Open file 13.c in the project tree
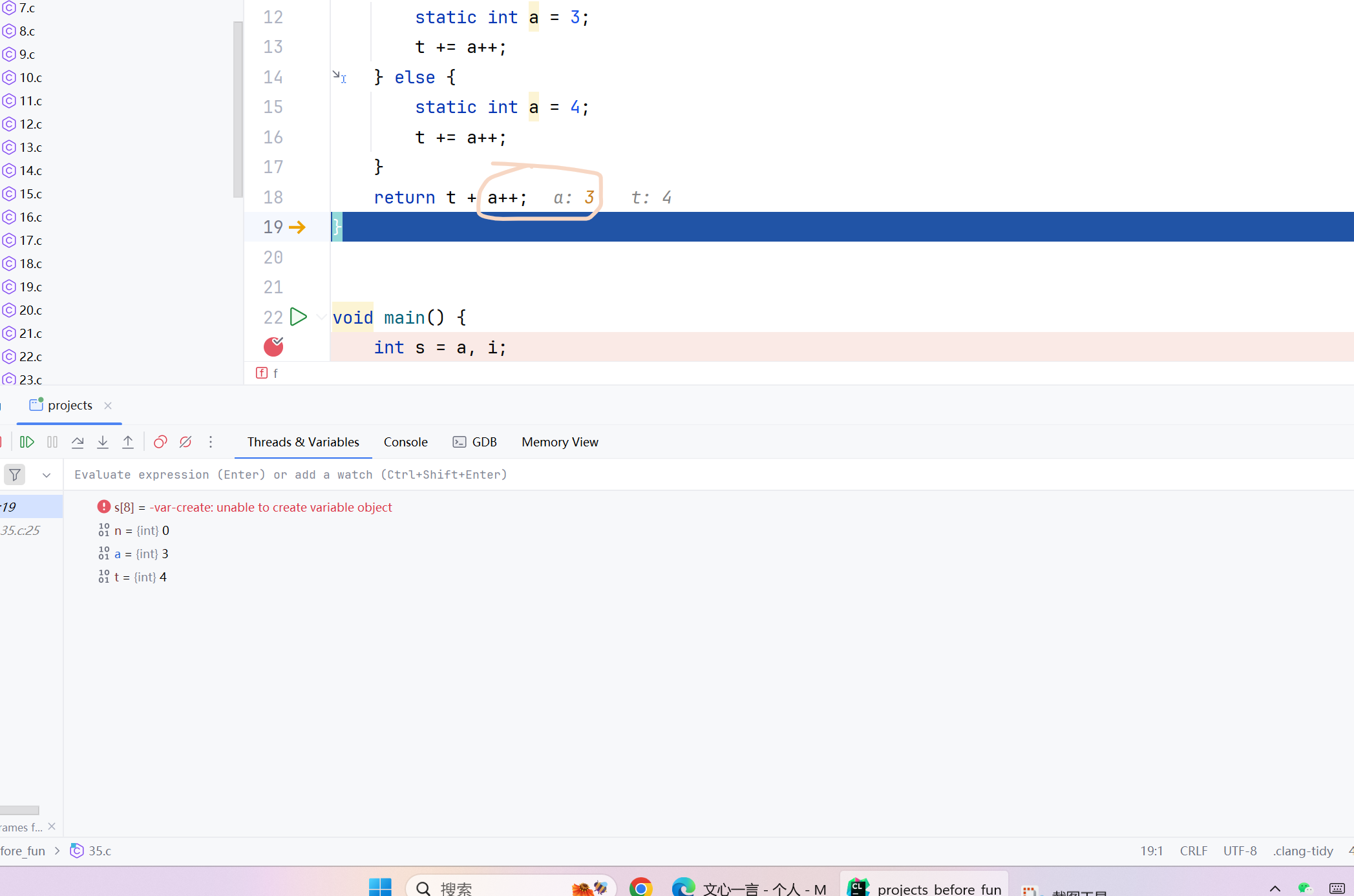The height and width of the screenshot is (896, 1354). coord(30,147)
